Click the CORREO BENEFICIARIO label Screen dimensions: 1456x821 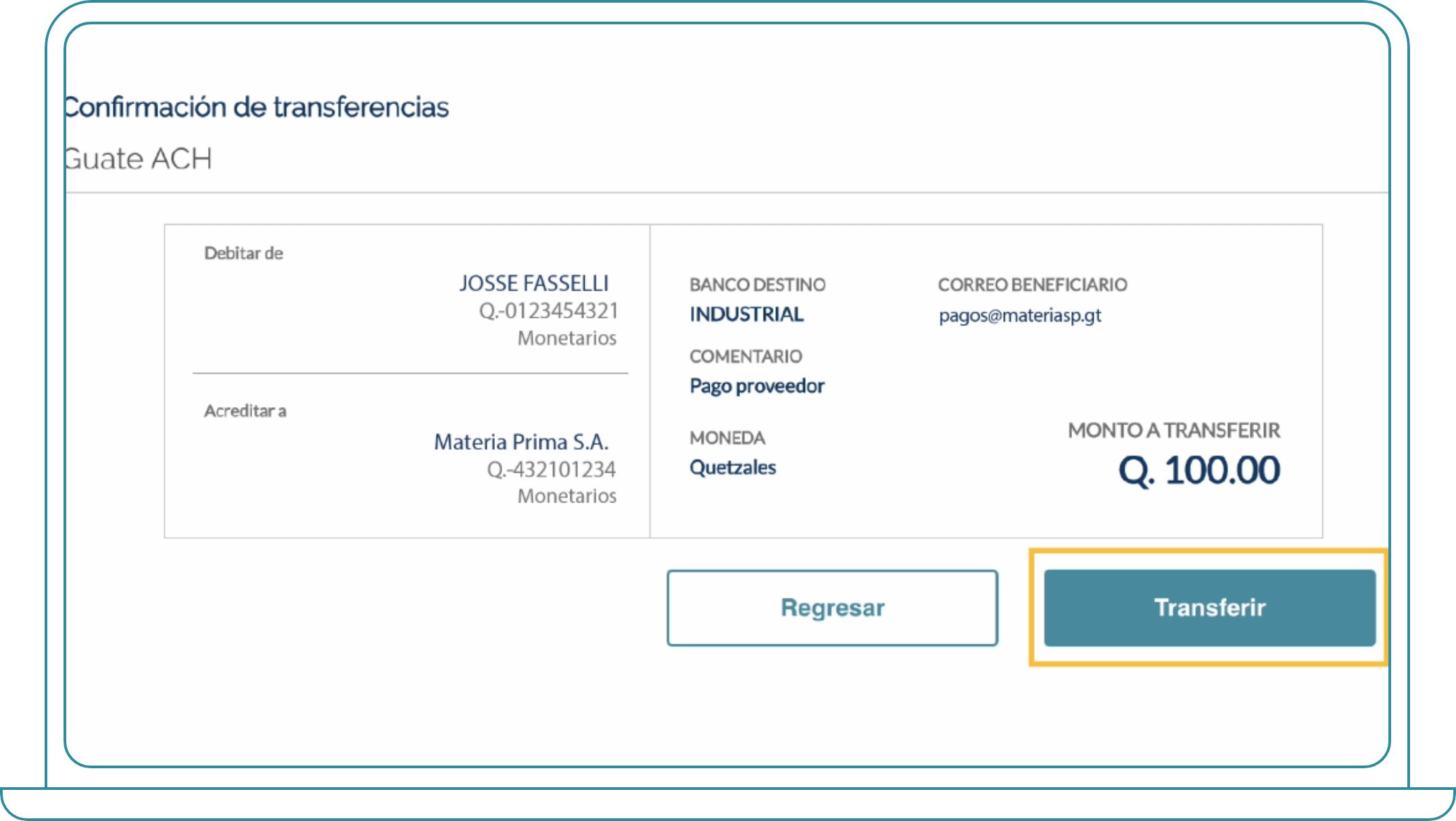[1032, 285]
